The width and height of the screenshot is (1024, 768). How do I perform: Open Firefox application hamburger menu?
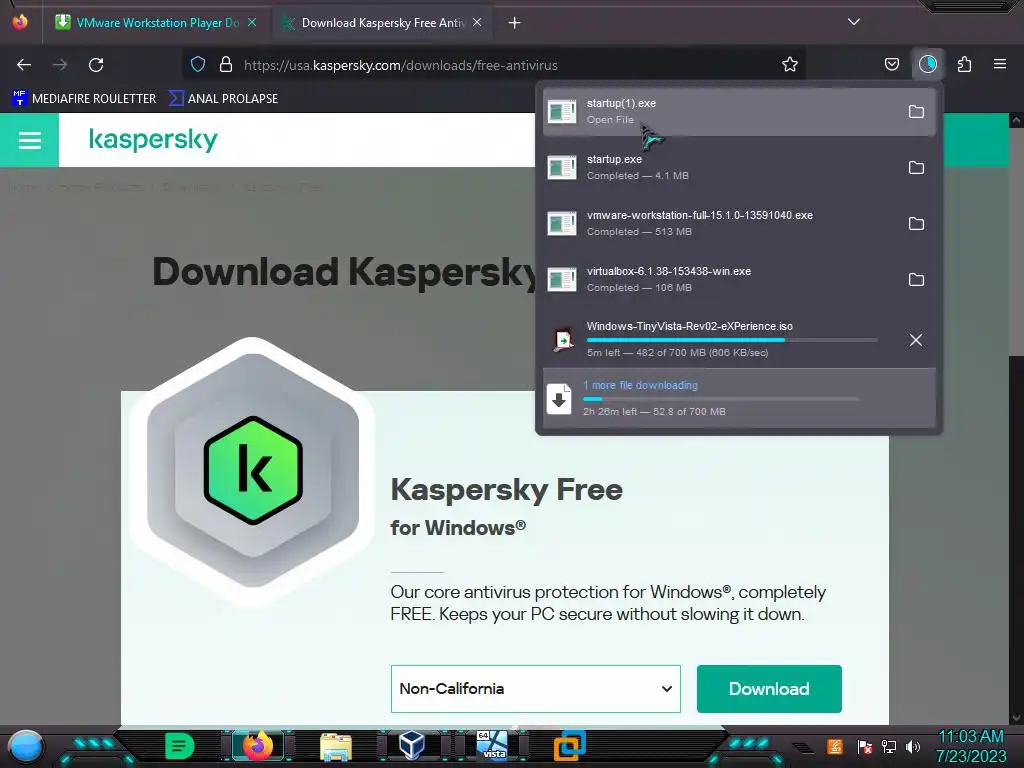click(1000, 64)
